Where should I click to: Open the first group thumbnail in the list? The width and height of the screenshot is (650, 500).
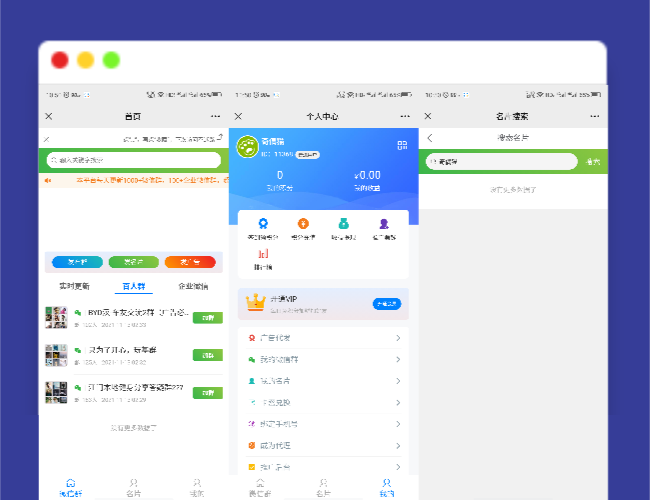(56, 318)
